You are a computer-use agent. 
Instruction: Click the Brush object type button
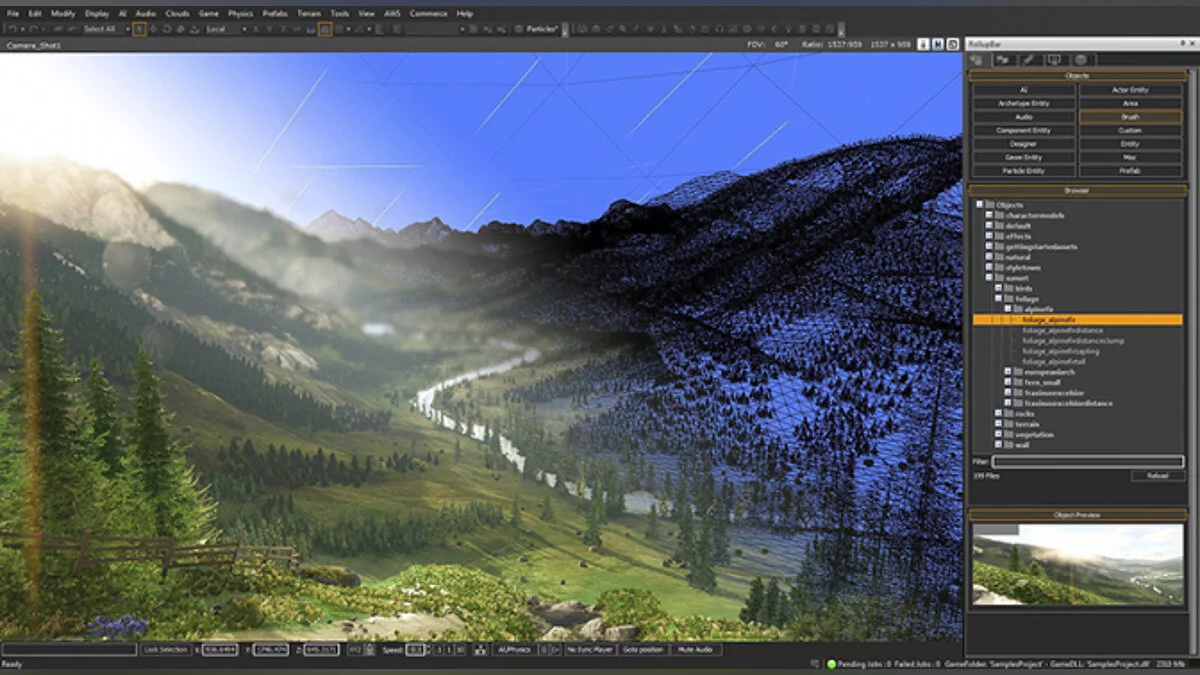1130,117
